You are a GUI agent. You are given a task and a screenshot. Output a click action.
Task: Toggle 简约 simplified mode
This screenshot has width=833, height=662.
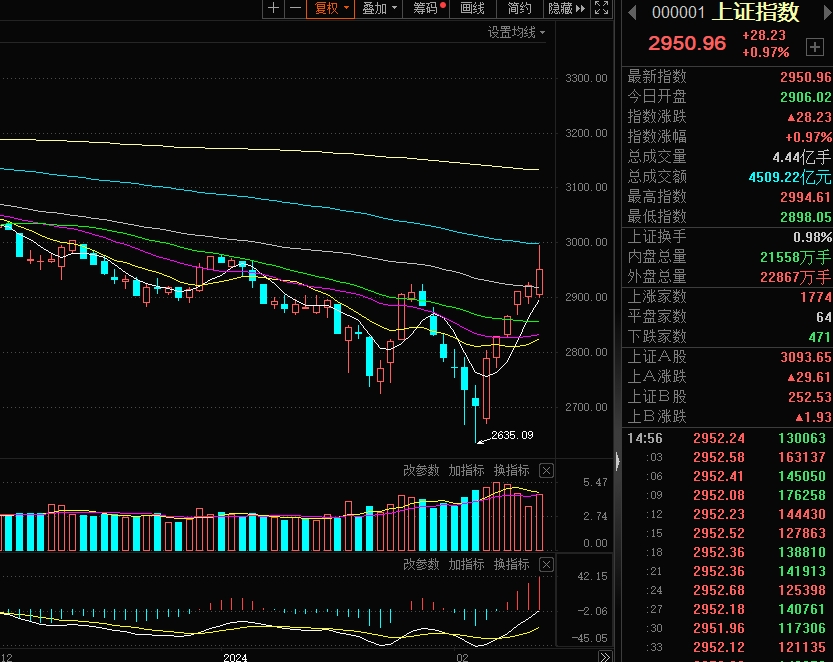click(x=519, y=8)
